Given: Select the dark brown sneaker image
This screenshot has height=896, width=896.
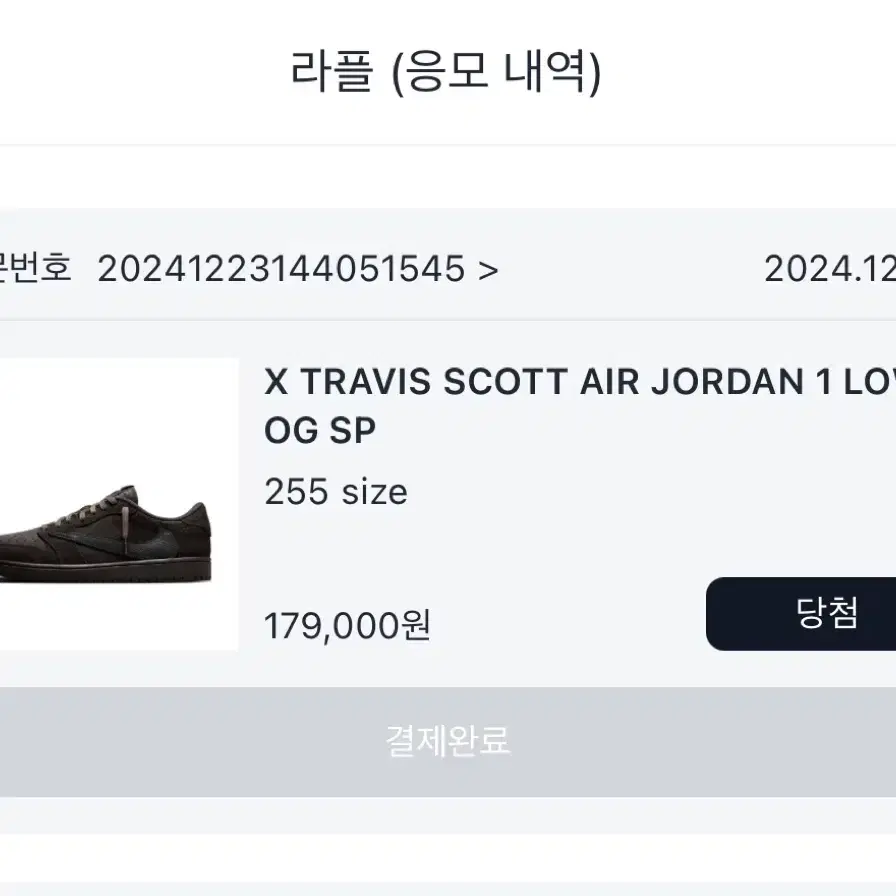Looking at the screenshot, I should 106,534.
